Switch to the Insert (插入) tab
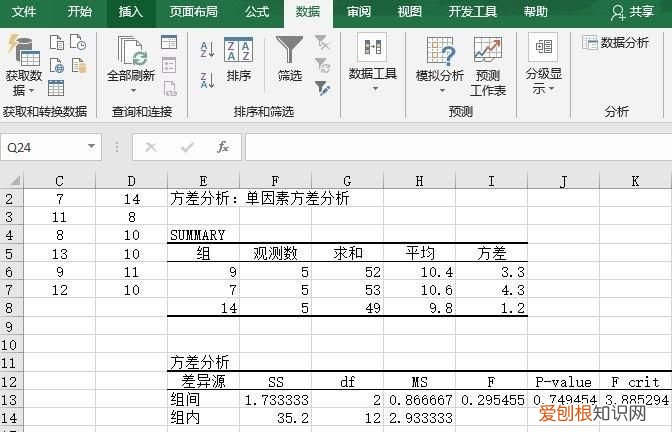 pyautogui.click(x=131, y=12)
